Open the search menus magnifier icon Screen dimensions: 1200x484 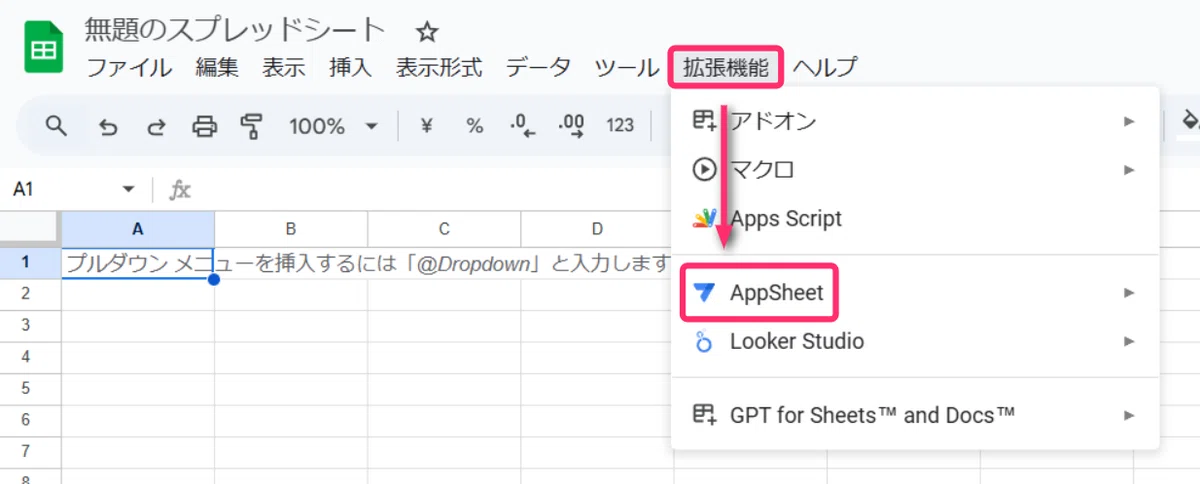(x=57, y=126)
